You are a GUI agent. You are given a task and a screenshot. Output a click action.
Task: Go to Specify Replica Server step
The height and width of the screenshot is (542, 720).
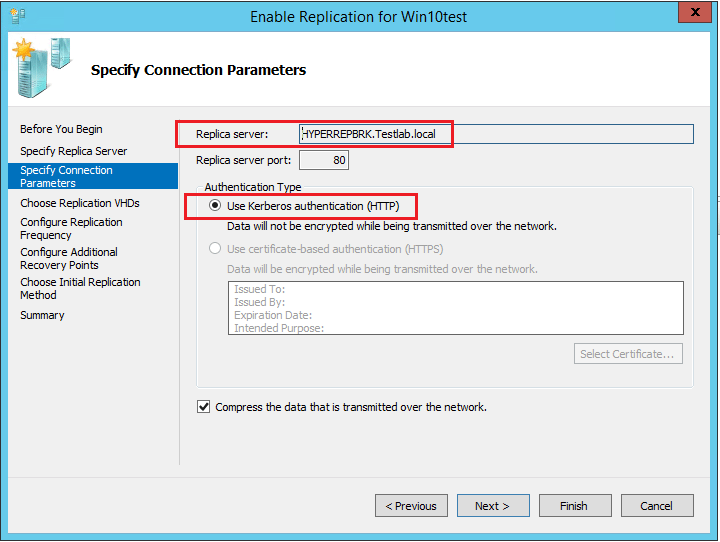(73, 151)
